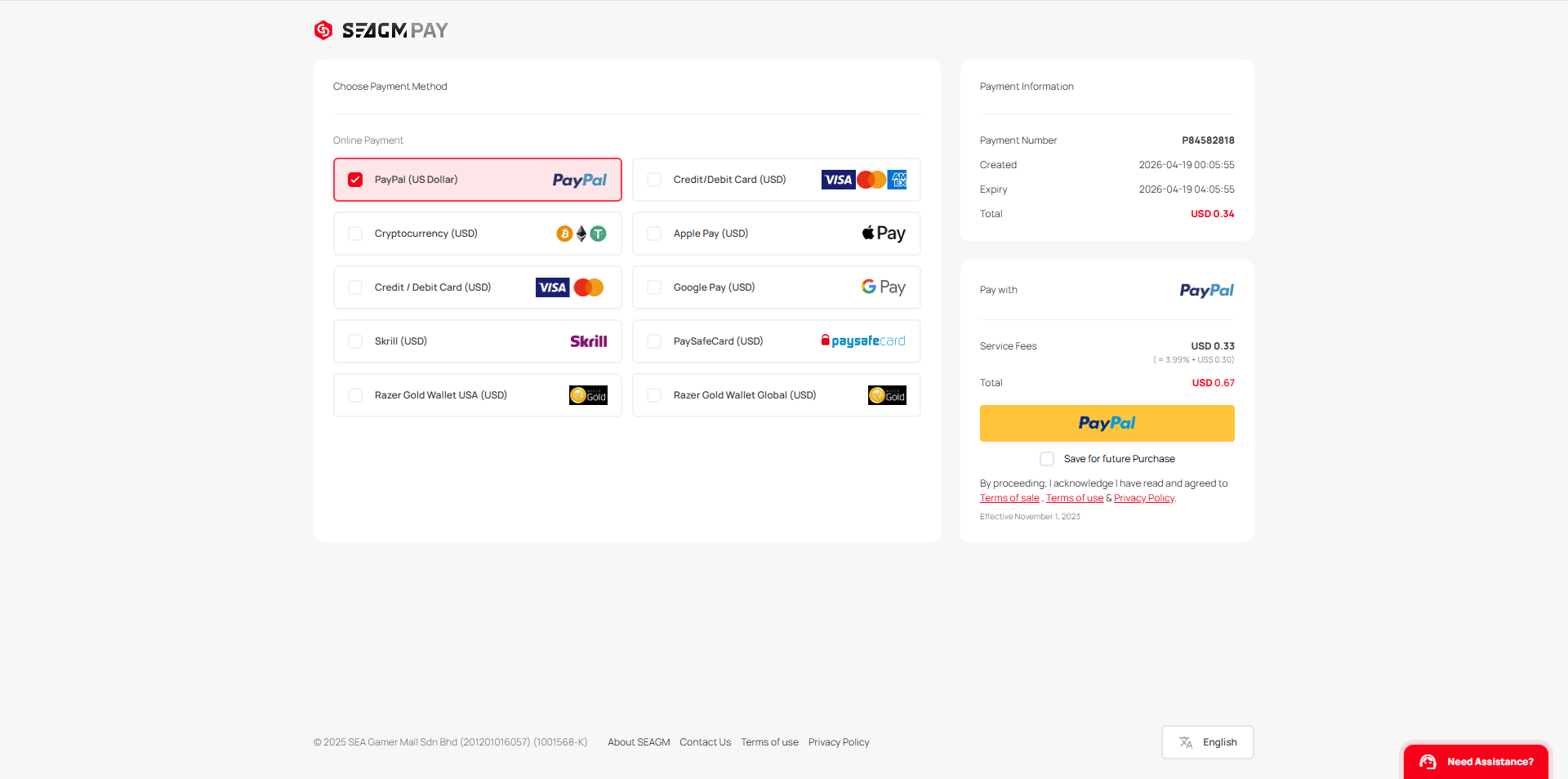Click the PayPal logo in PayPal option
Screen dimensions: 1568x779
point(579,180)
